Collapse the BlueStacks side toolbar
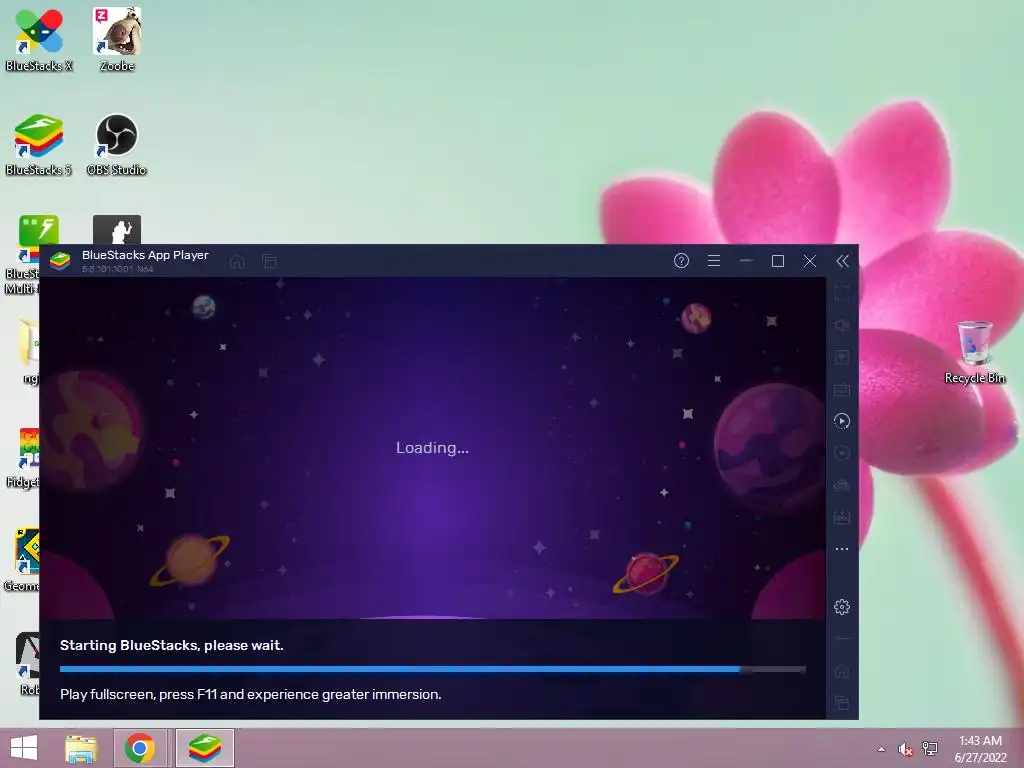 tap(842, 261)
